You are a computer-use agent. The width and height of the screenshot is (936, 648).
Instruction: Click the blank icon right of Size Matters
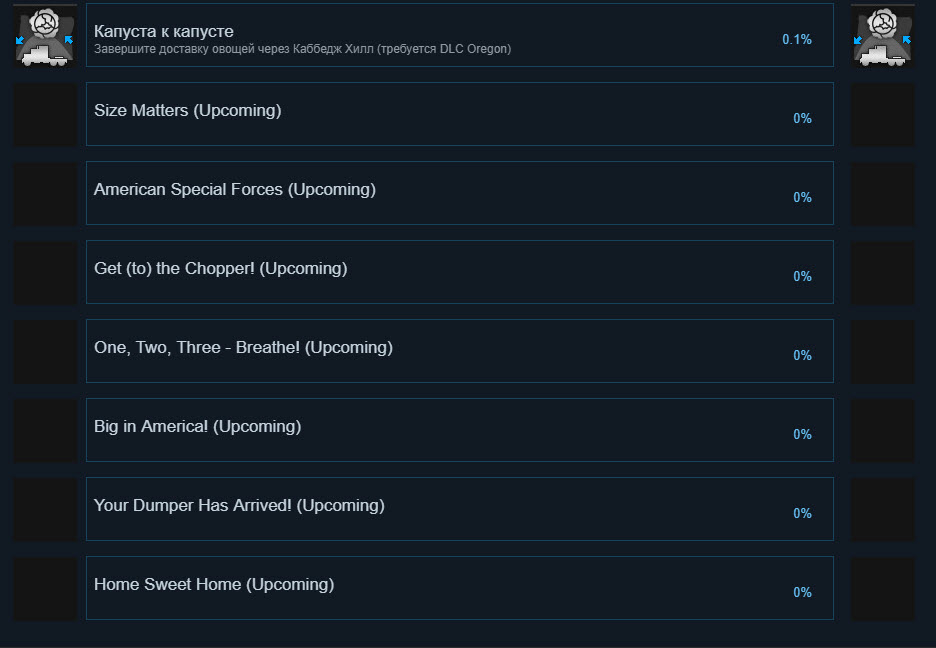tap(882, 115)
